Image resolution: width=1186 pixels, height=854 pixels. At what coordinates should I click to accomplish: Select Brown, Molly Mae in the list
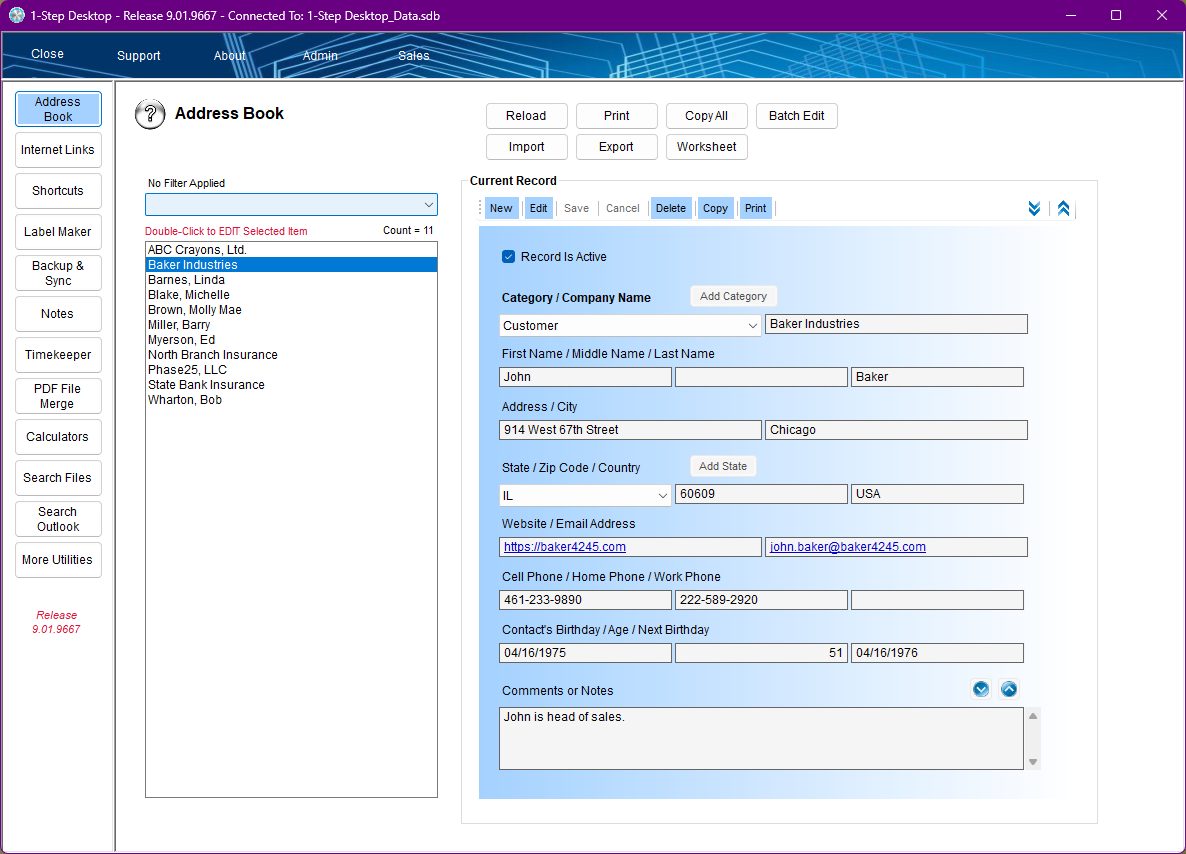[x=291, y=310]
